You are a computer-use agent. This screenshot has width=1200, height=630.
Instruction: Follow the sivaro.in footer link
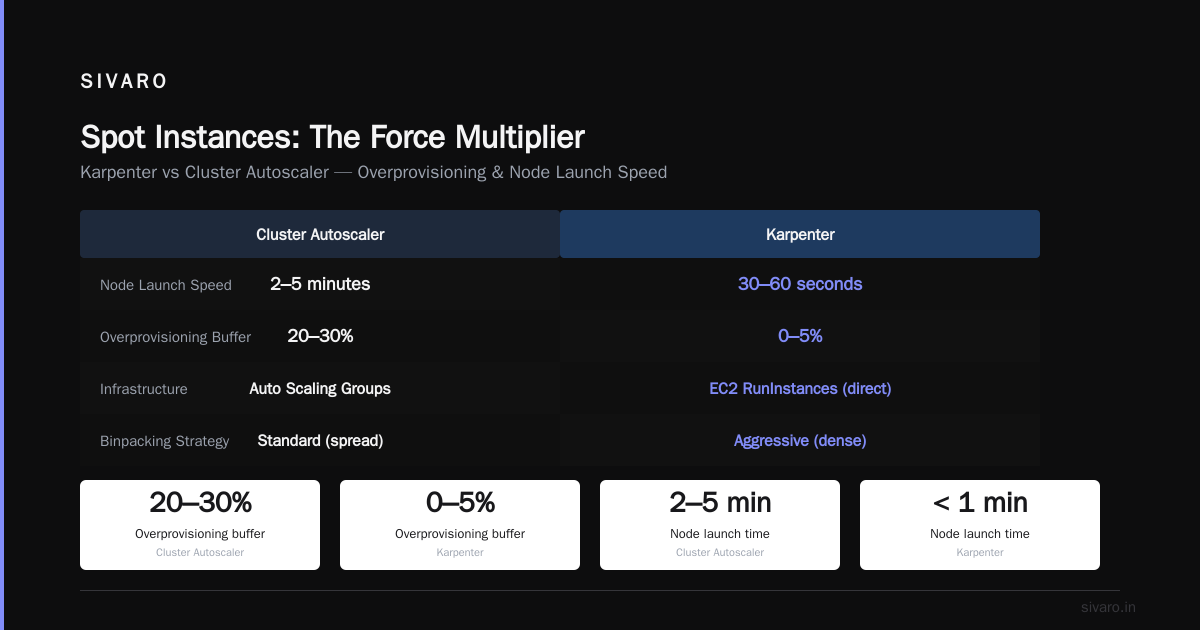[x=1108, y=607]
